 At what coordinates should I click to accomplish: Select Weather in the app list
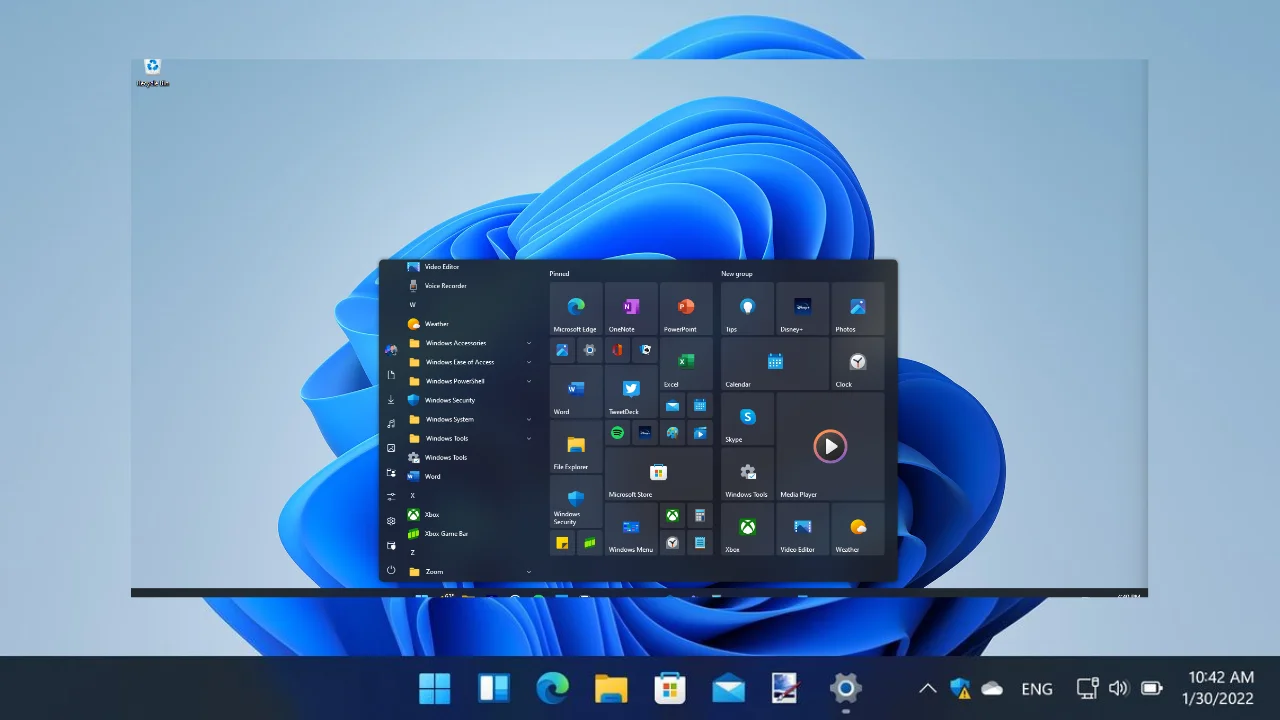tap(470, 324)
